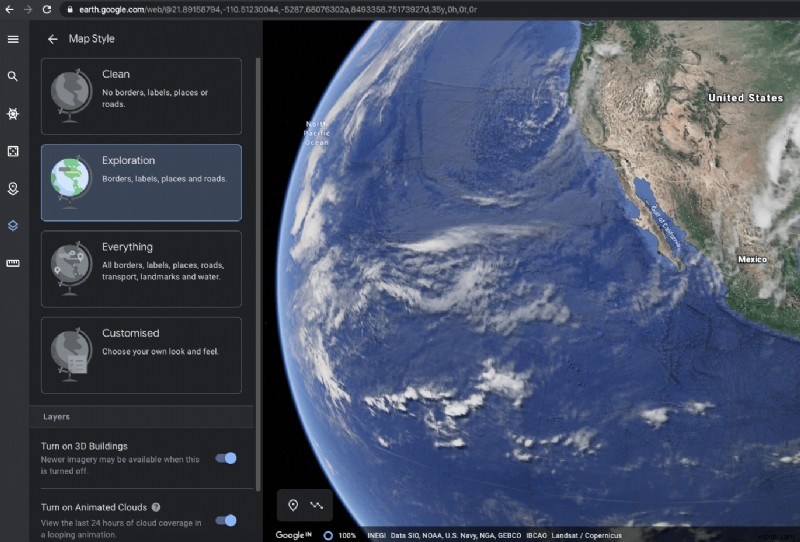This screenshot has height=542, width=800.
Task: Toggle the 3D Buildings switch
Action: click(226, 458)
